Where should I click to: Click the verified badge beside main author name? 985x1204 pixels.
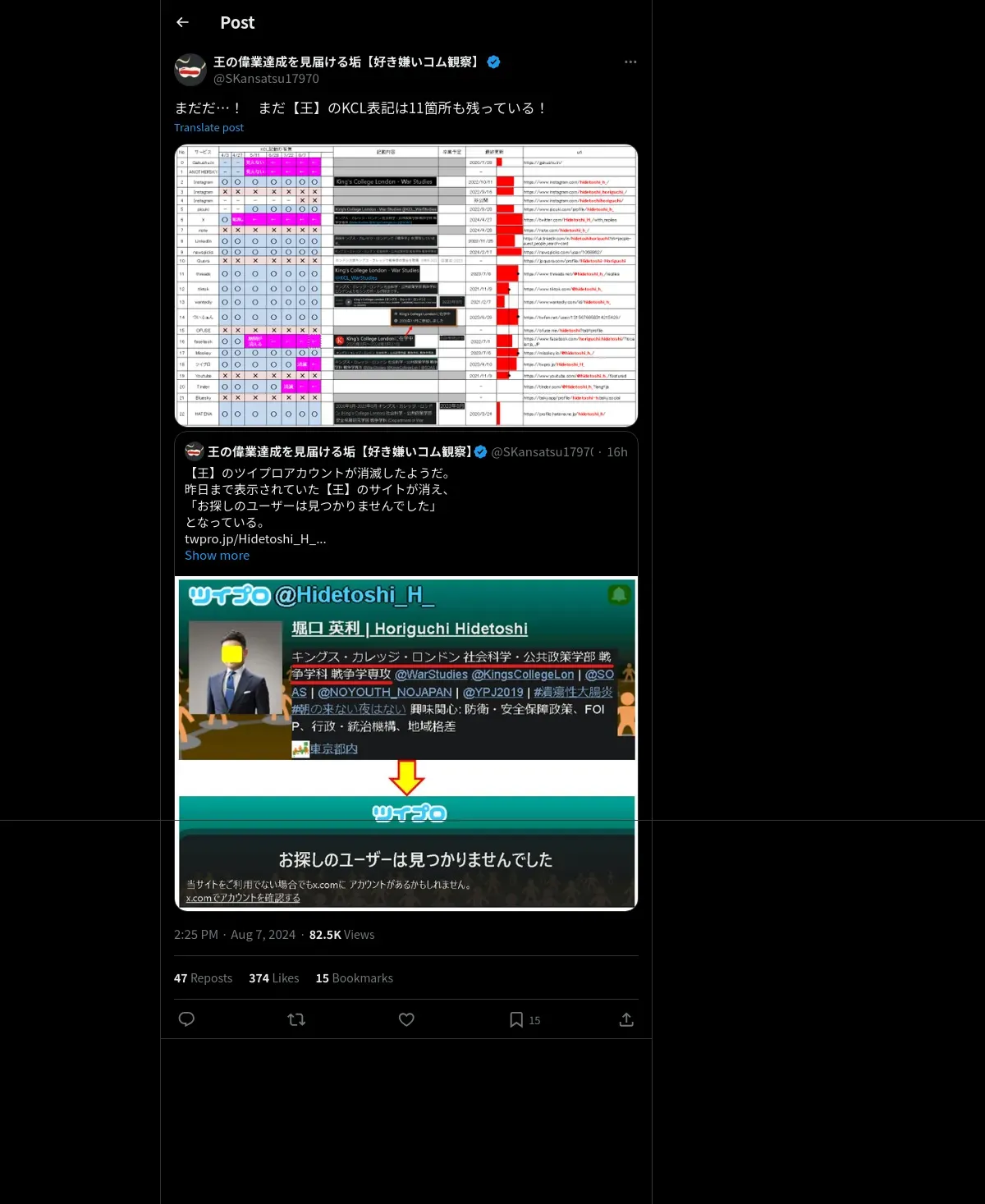pos(493,62)
